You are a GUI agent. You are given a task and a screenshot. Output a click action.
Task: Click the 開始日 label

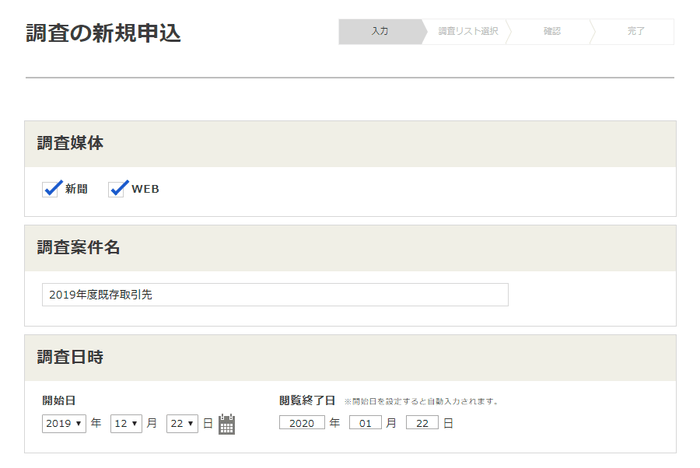[59, 401]
